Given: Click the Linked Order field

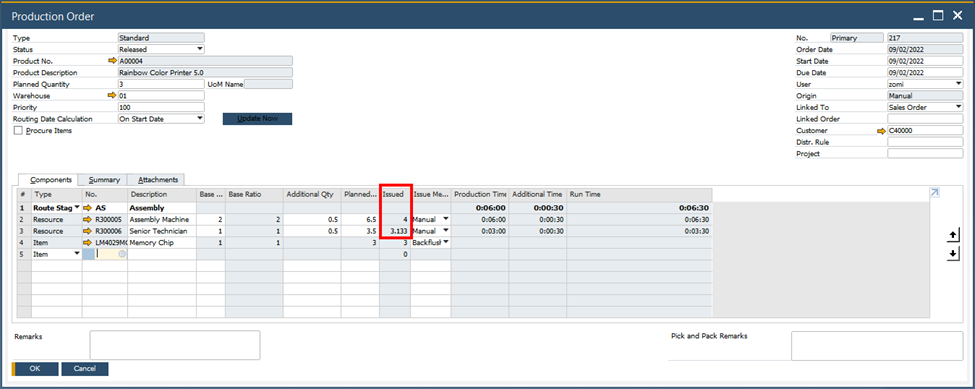Looking at the screenshot, I should click(925, 119).
